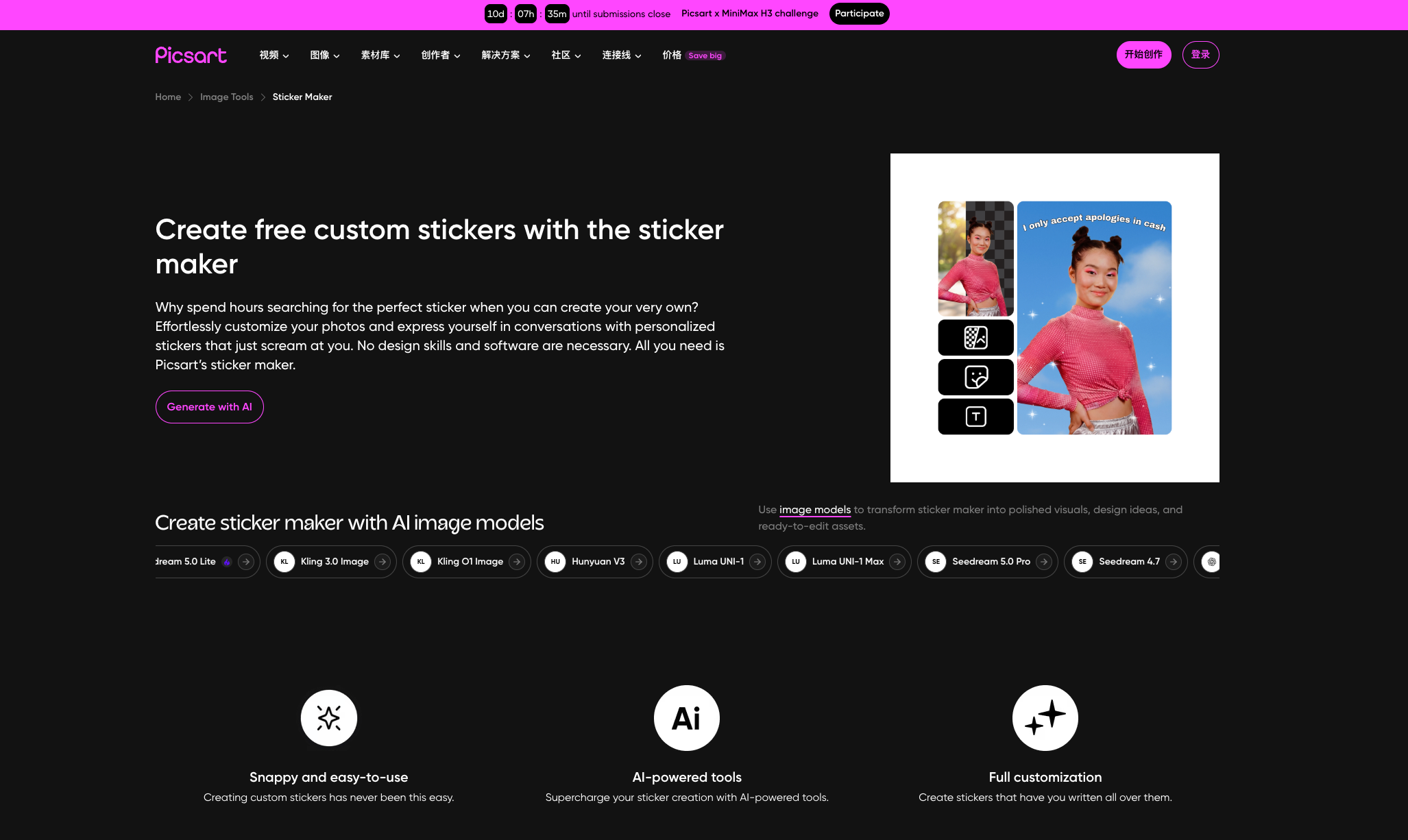Viewport: 1408px width, 840px height.
Task: Expand the 素材库 navigation dropdown
Action: pos(380,55)
